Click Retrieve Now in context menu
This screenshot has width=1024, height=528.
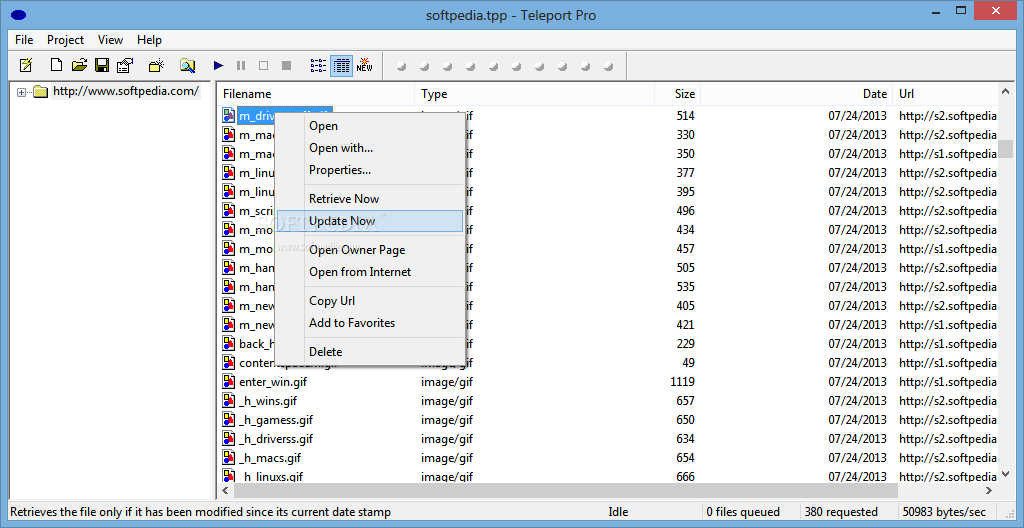tap(370, 199)
